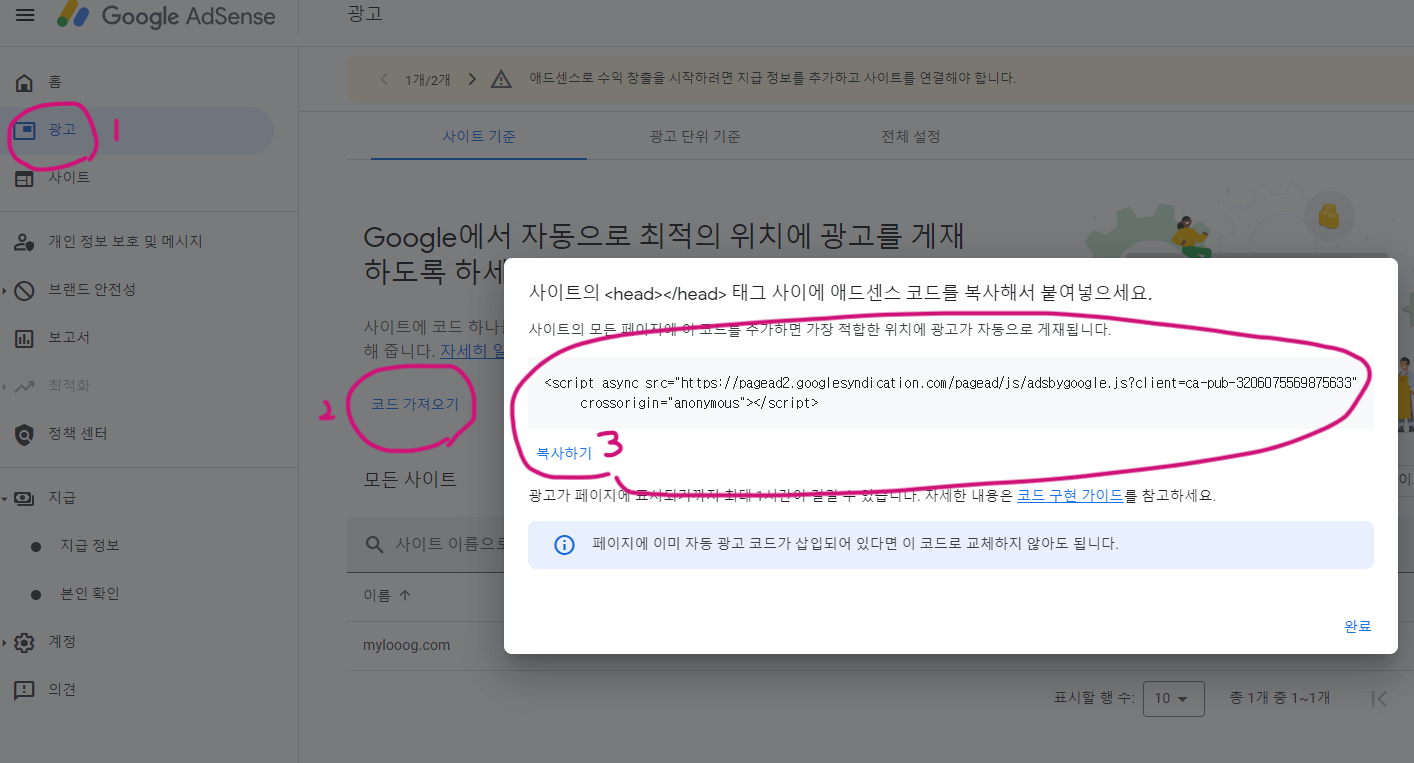Click the 1개/2개 notification counter

pyautogui.click(x=428, y=79)
